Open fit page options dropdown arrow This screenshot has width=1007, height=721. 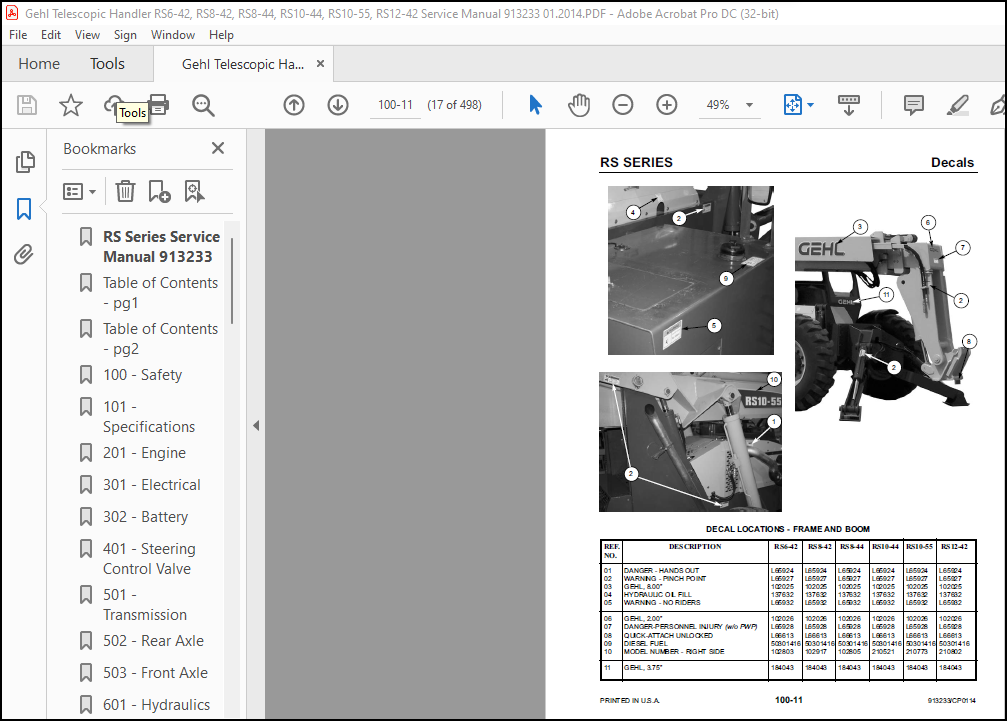810,105
